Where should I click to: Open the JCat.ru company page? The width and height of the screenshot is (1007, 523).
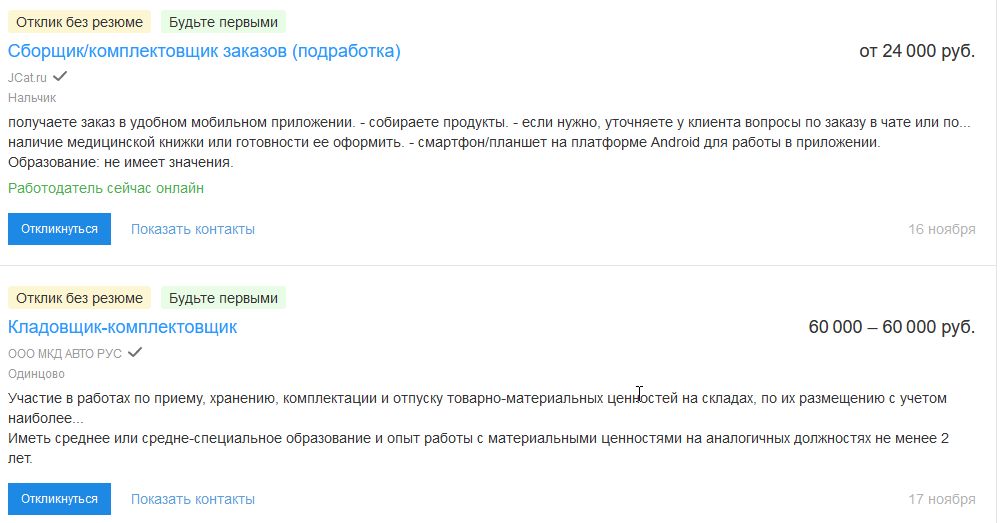pyautogui.click(x=27, y=77)
